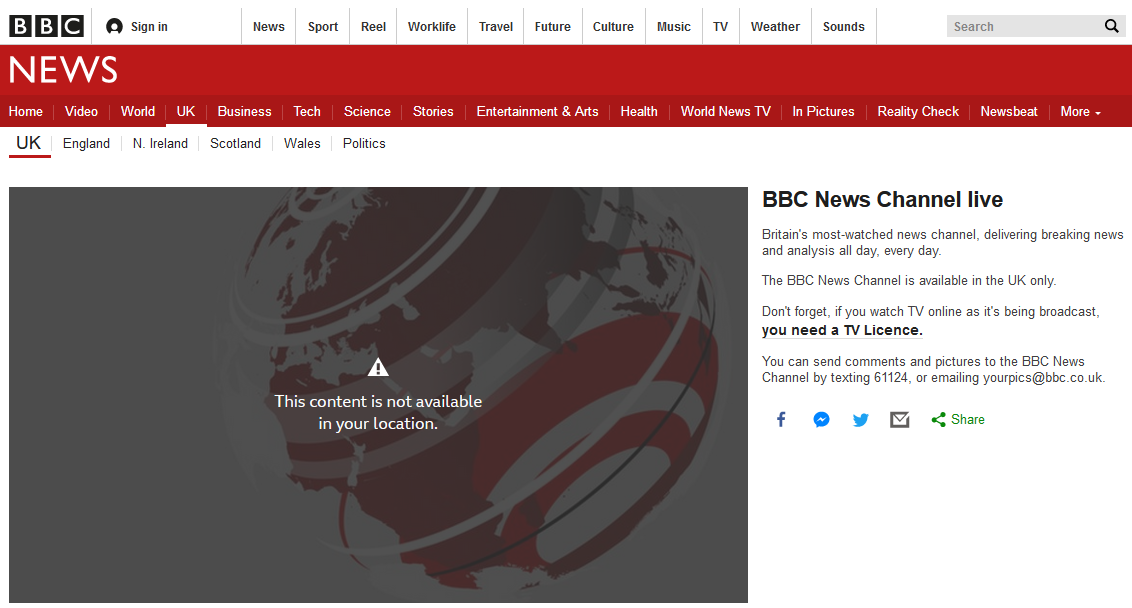1132x608 pixels.
Task: Click text mentioning yourpics@bbc.co.uk
Action: pos(933,370)
